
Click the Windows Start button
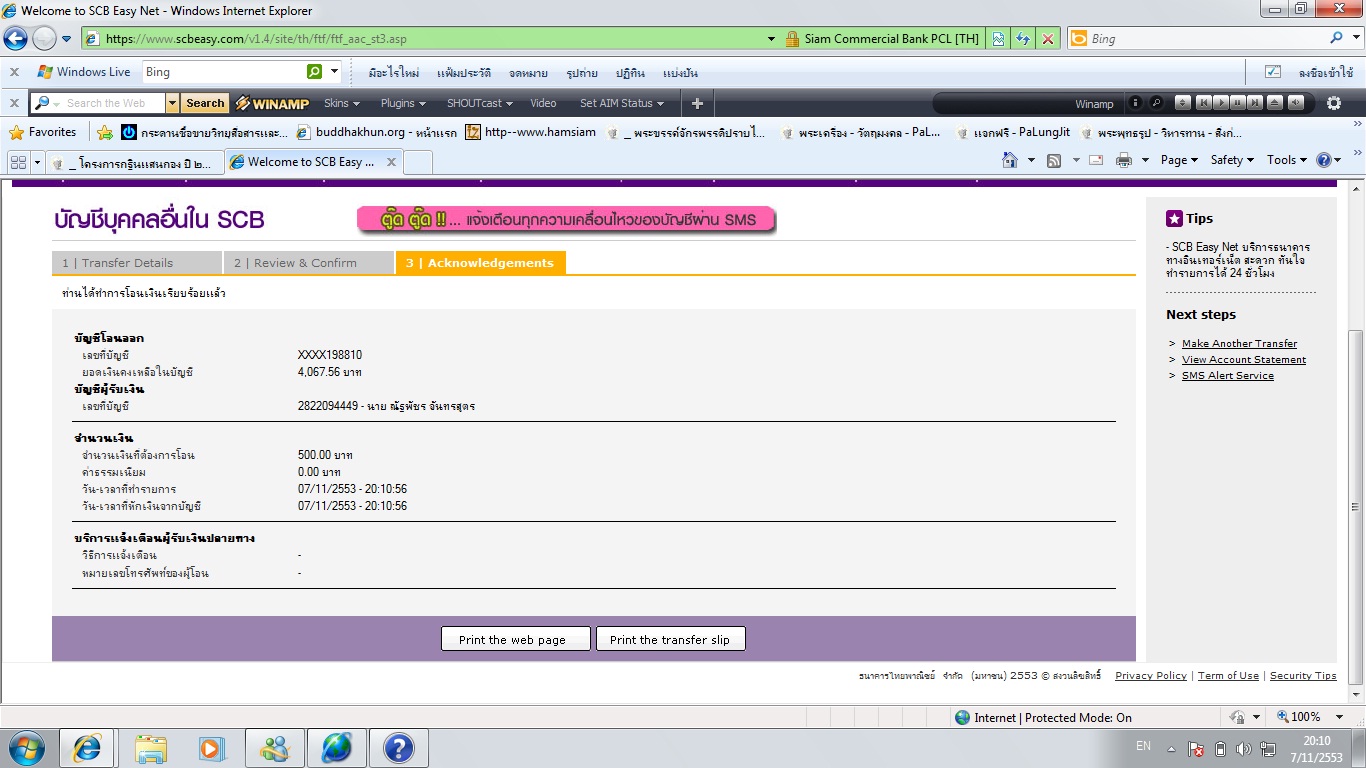(x=26, y=747)
